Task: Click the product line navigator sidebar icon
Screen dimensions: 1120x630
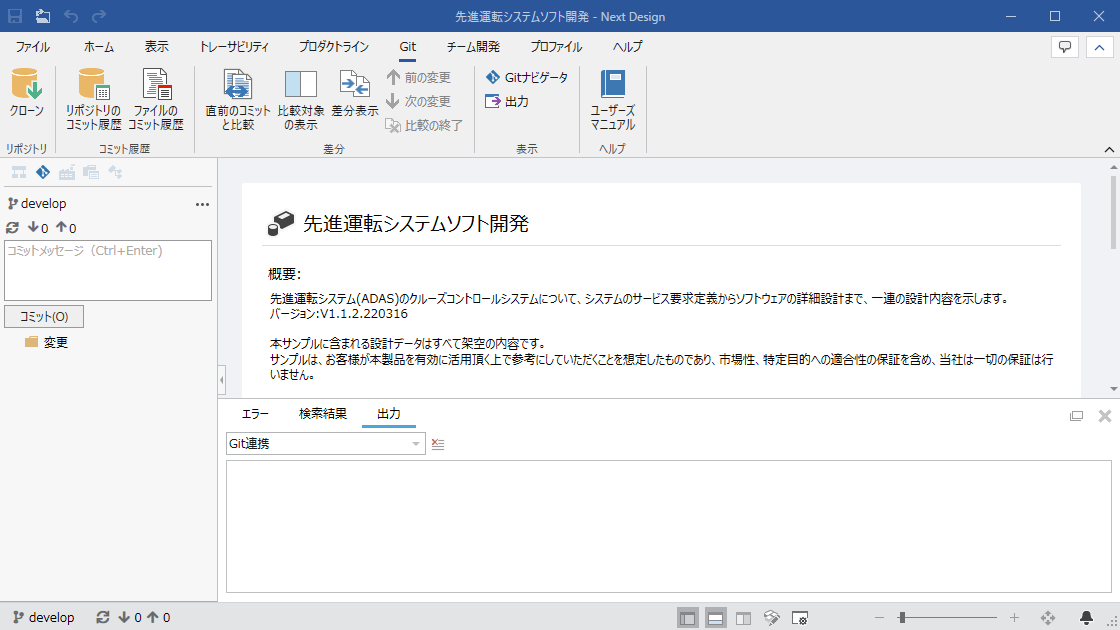Action: coord(67,172)
